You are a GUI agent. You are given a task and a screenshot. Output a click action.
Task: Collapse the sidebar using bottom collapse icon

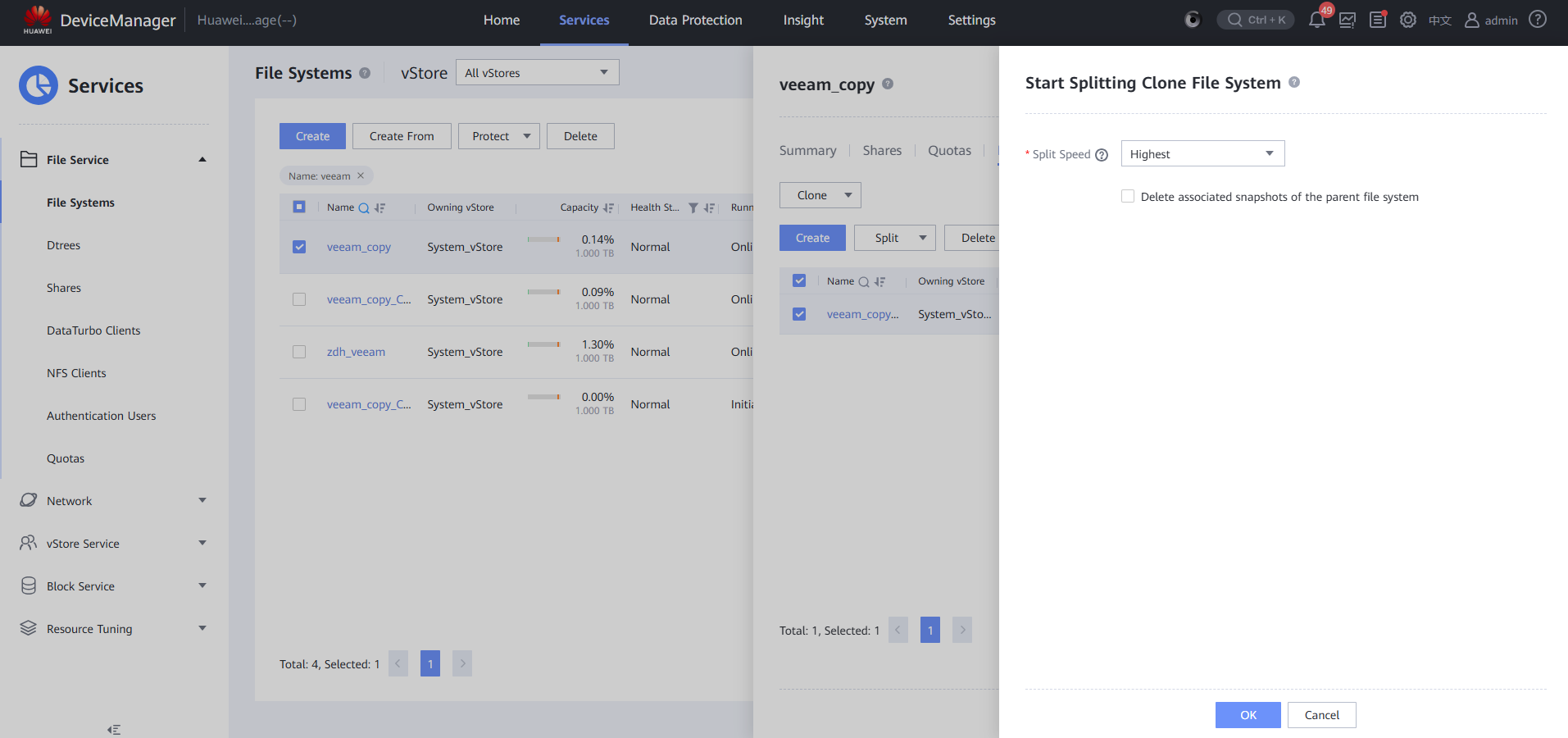[x=114, y=729]
